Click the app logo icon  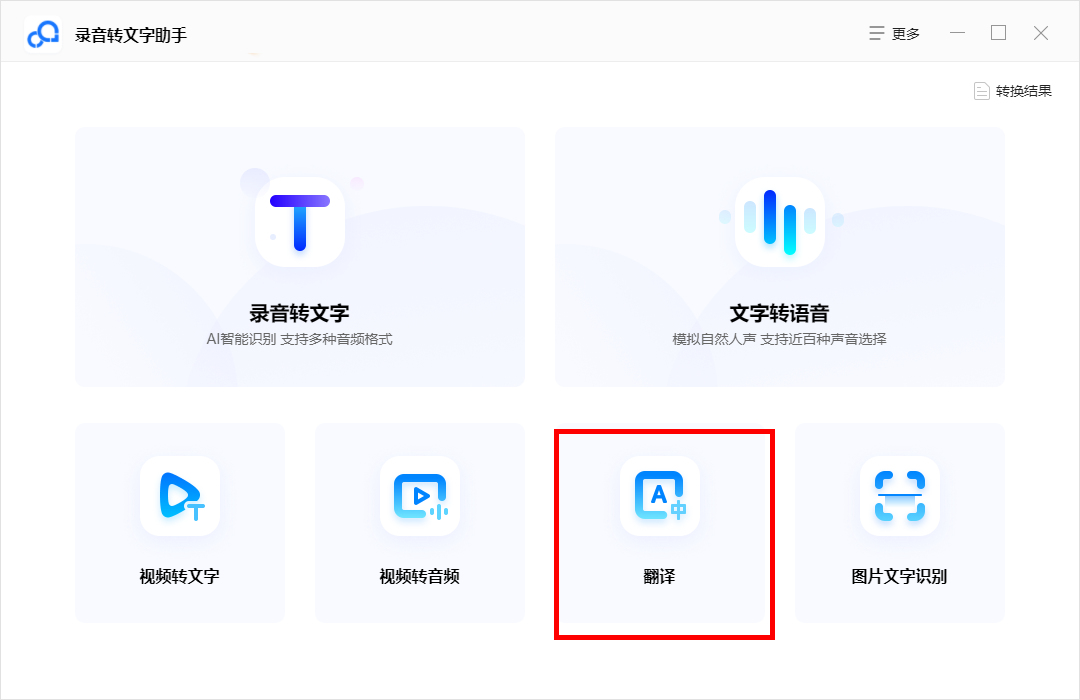coord(43,31)
